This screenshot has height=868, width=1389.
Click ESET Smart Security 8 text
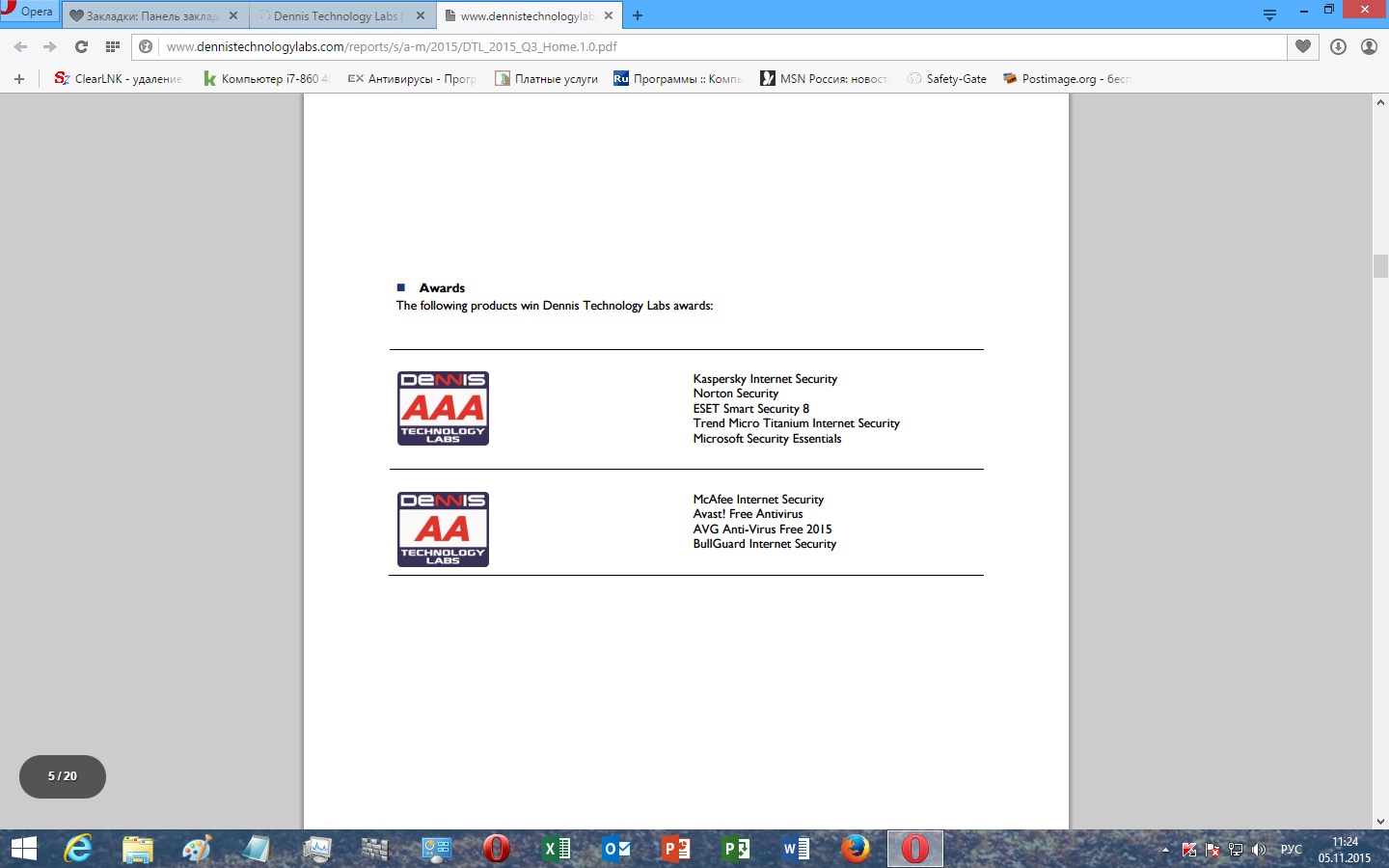[751, 409]
